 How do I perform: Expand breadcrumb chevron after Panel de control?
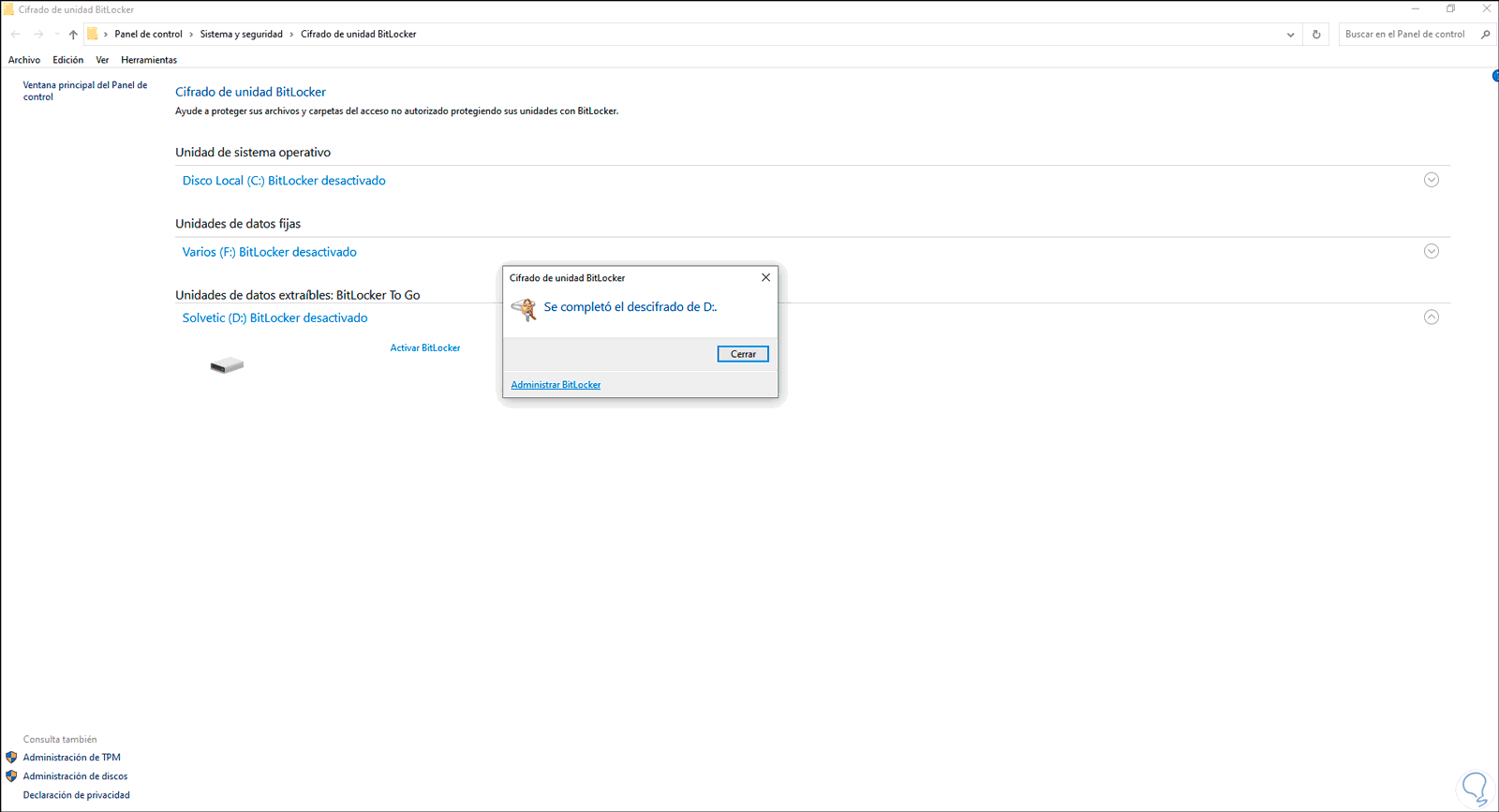pyautogui.click(x=191, y=35)
